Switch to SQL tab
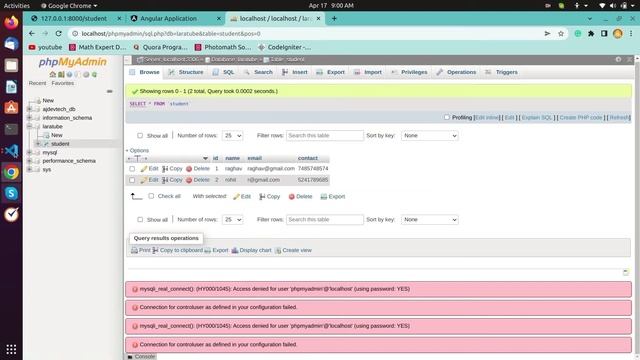 coord(223,72)
